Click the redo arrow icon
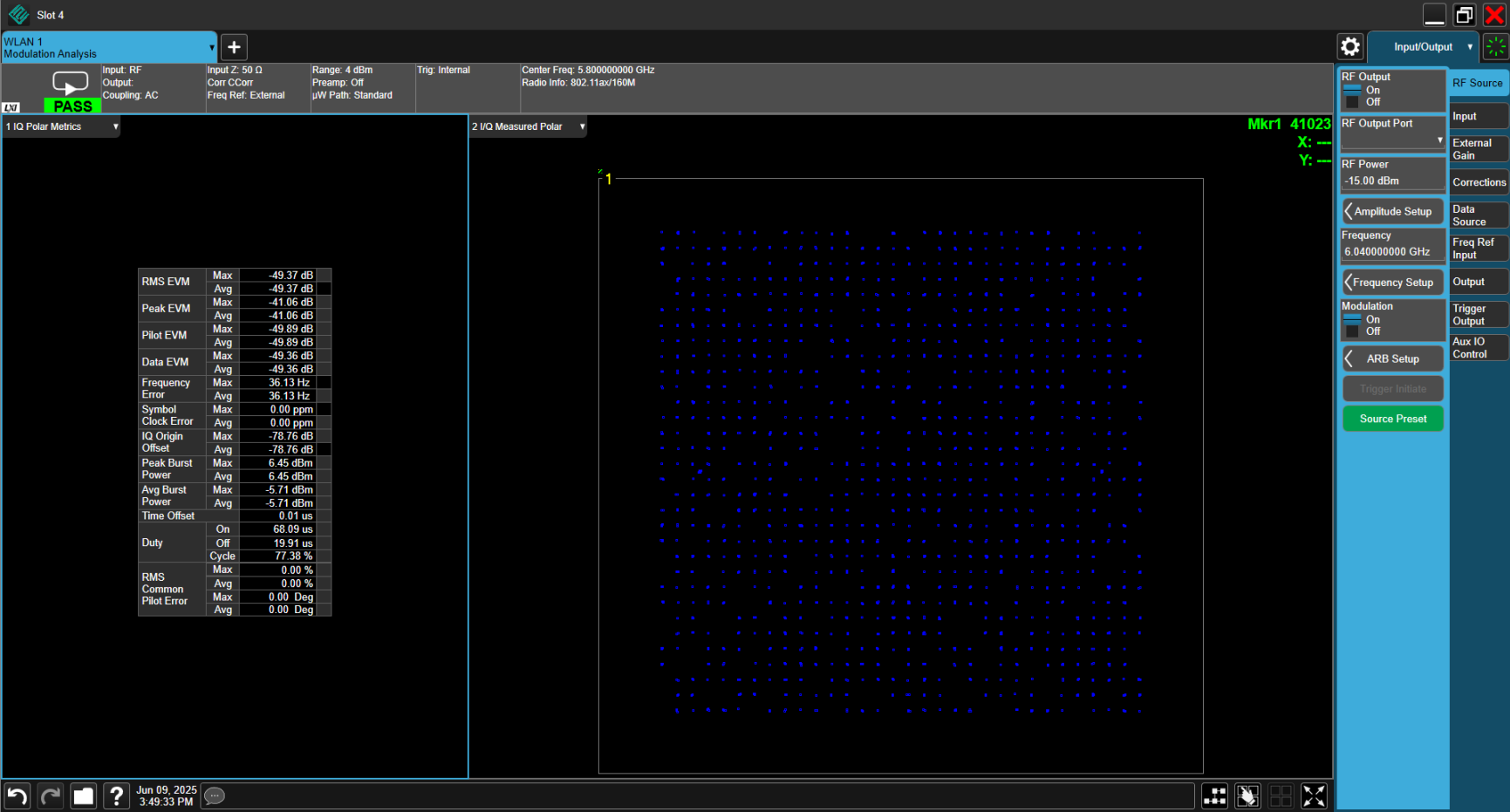Viewport: 1510px width, 812px height. [x=51, y=795]
